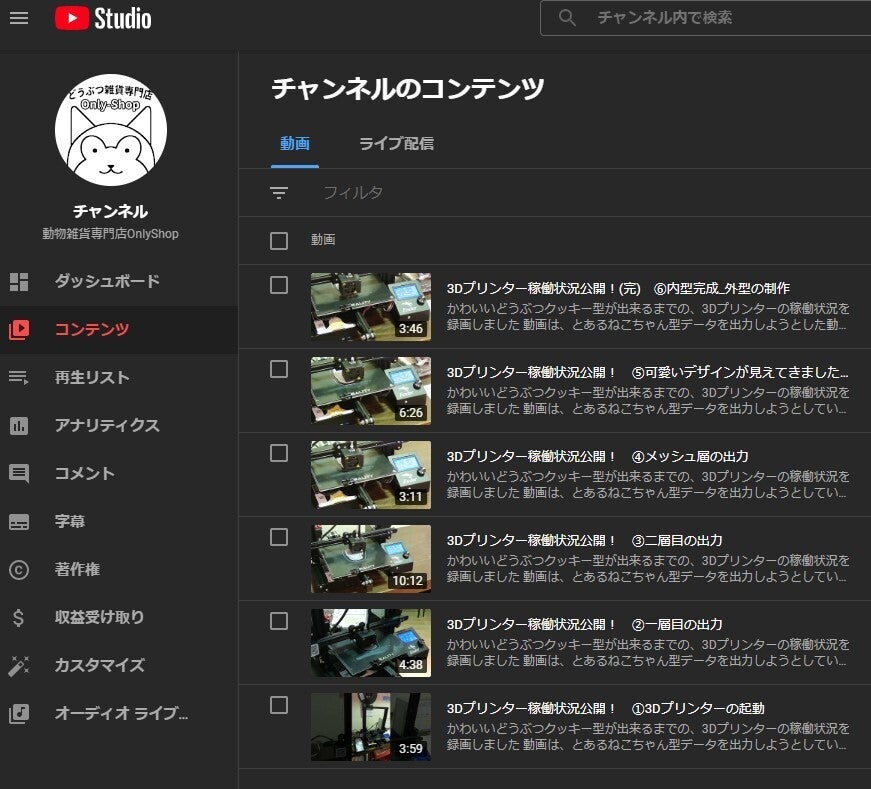This screenshot has width=871, height=789.
Task: Tick the select-all checkbox beside 動画 header
Action: click(x=279, y=241)
